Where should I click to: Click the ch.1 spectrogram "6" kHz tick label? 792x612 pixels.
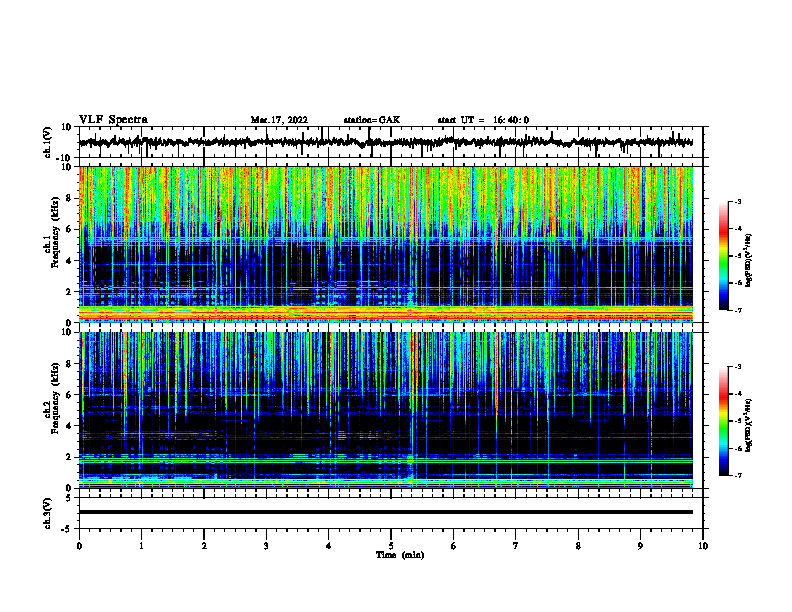click(x=70, y=229)
